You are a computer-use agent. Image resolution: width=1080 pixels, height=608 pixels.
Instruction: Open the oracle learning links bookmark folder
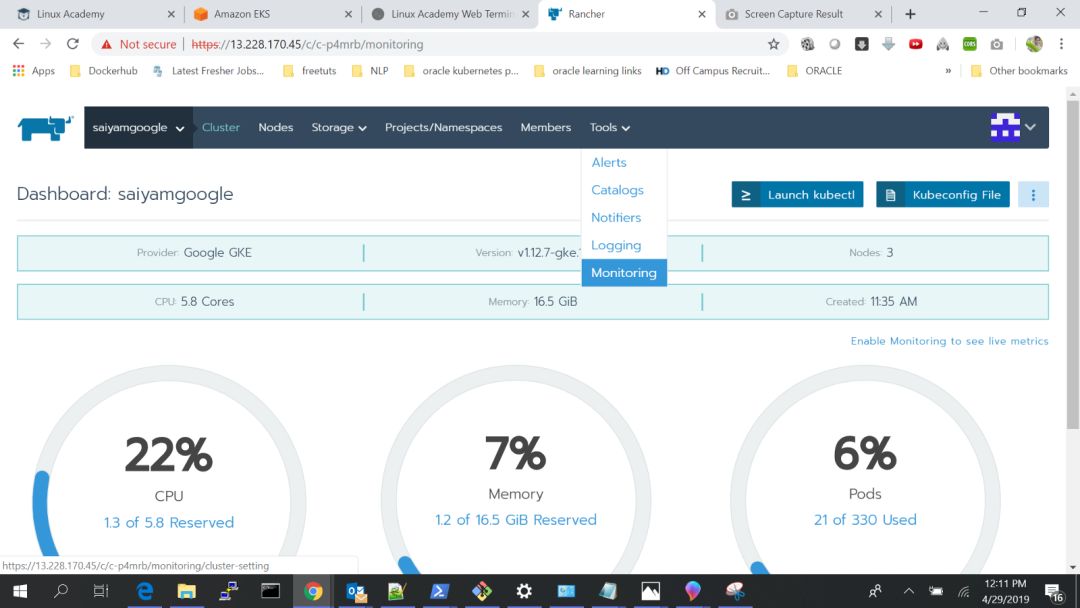[588, 70]
